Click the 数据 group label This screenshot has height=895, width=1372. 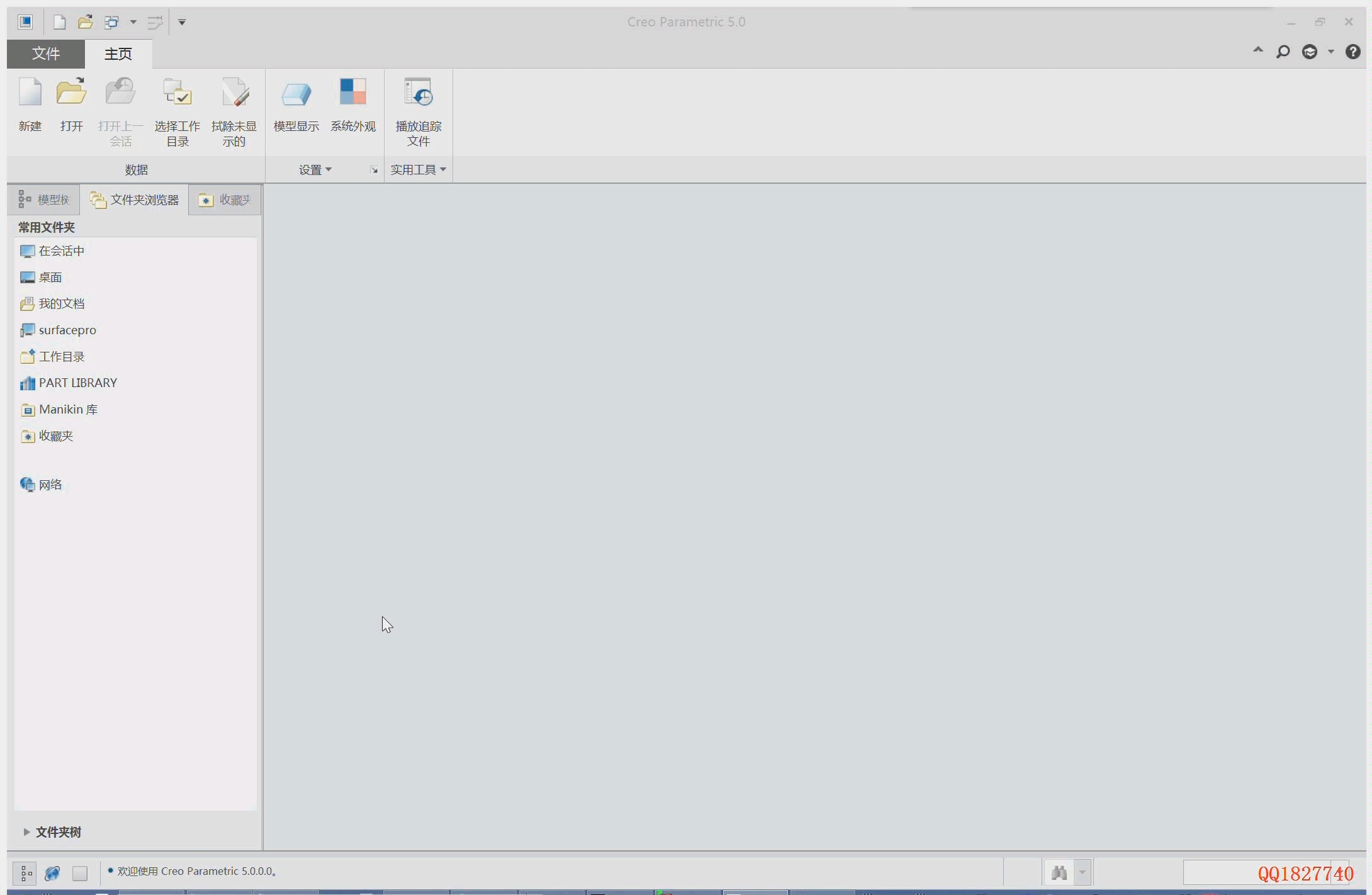point(136,169)
